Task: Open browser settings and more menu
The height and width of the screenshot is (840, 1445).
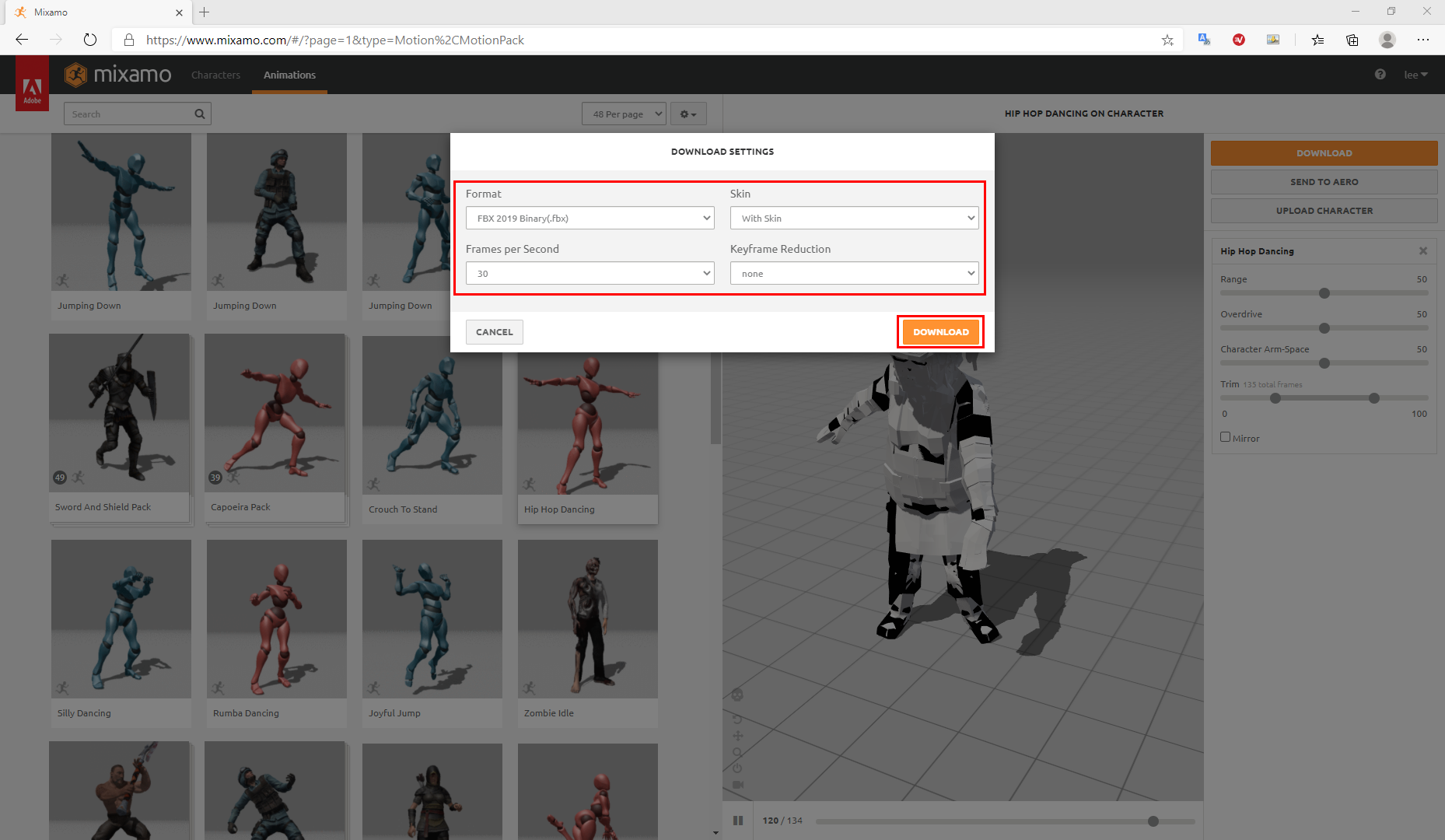Action: 1423,40
